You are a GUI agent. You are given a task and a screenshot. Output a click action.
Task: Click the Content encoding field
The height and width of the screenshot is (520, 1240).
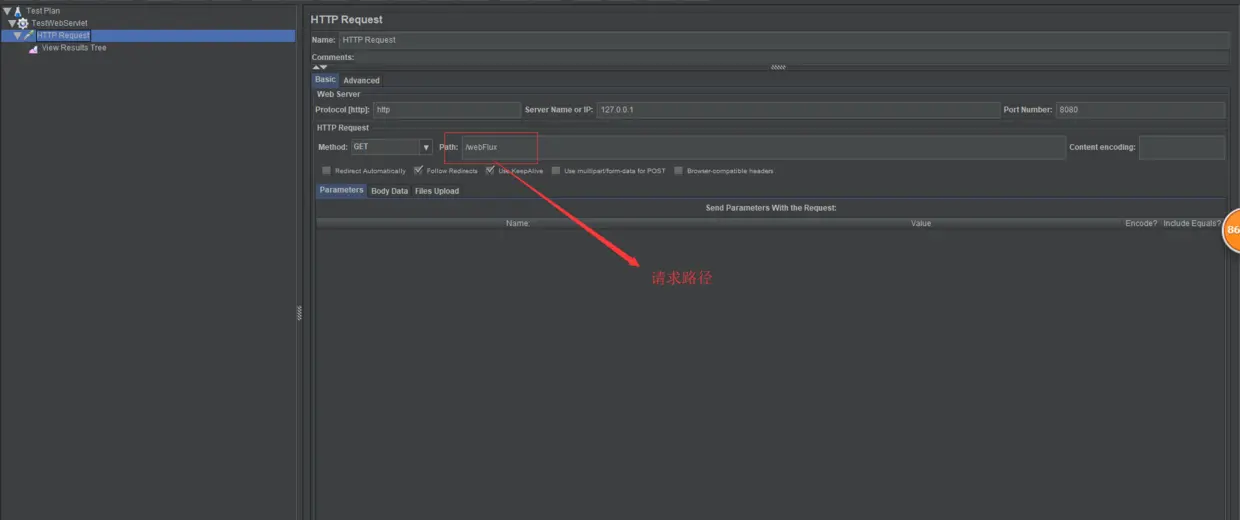(1182, 147)
